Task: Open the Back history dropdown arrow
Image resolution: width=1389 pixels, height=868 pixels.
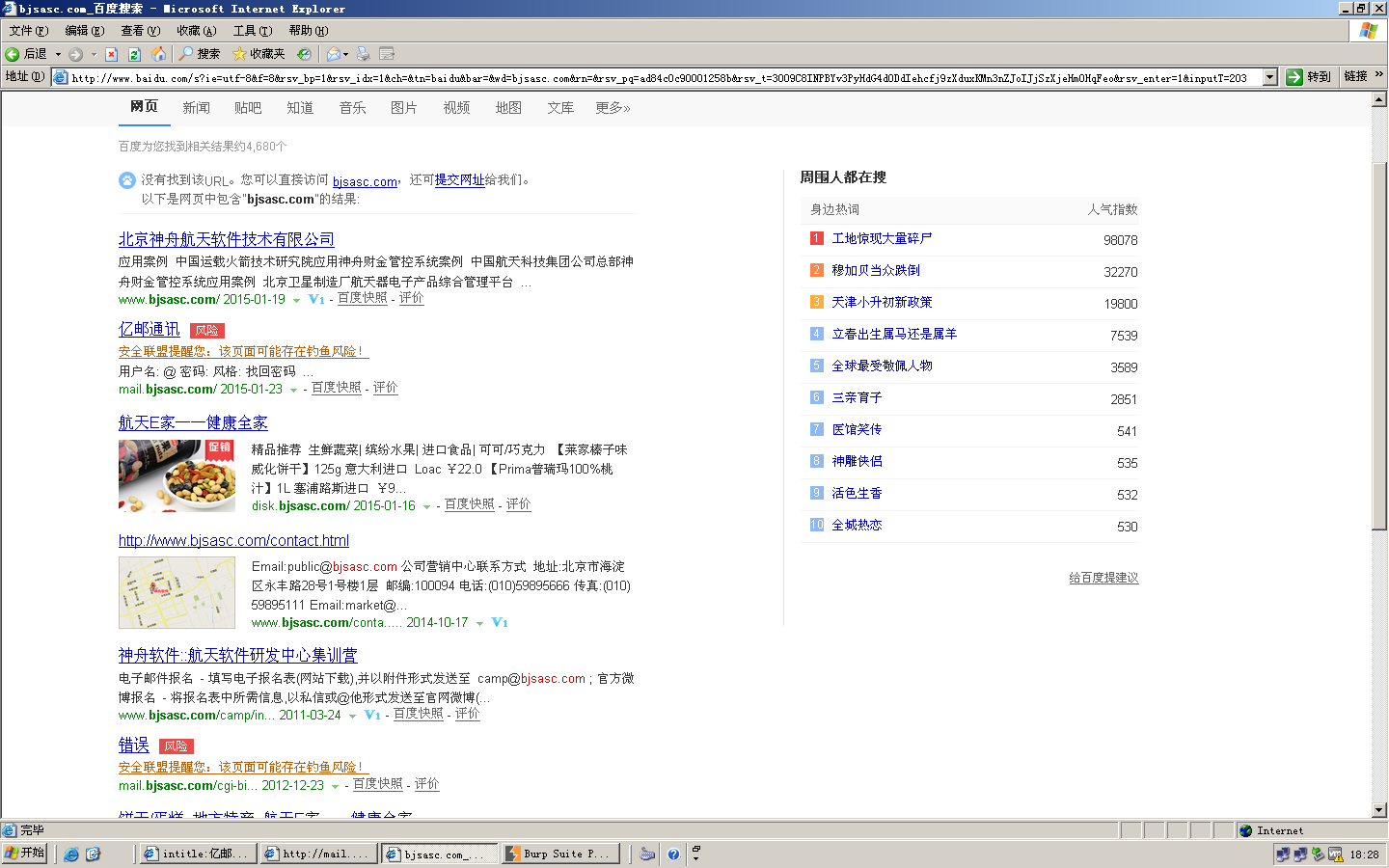Action: 58,54
